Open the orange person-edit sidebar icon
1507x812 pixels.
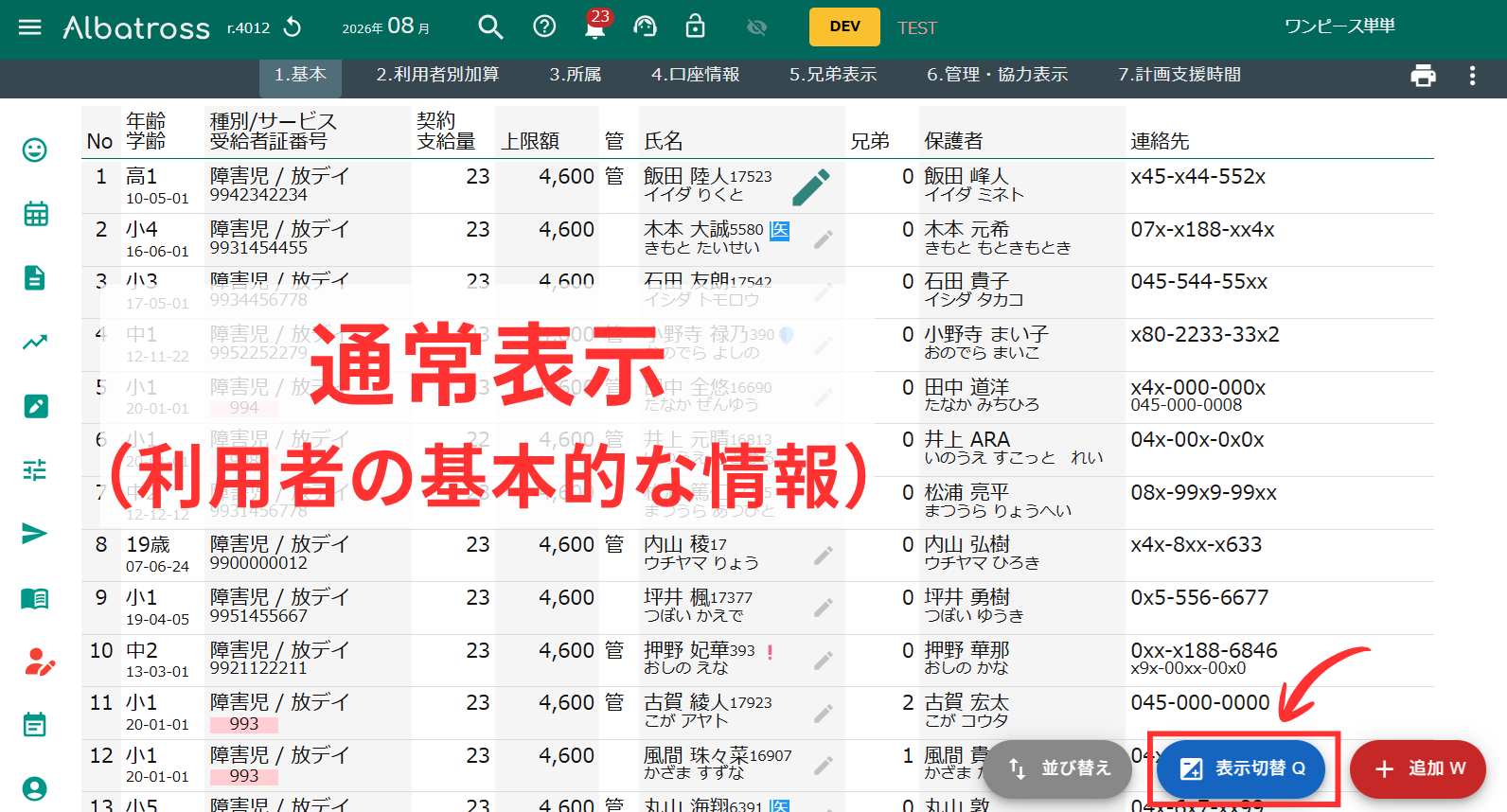tap(39, 662)
